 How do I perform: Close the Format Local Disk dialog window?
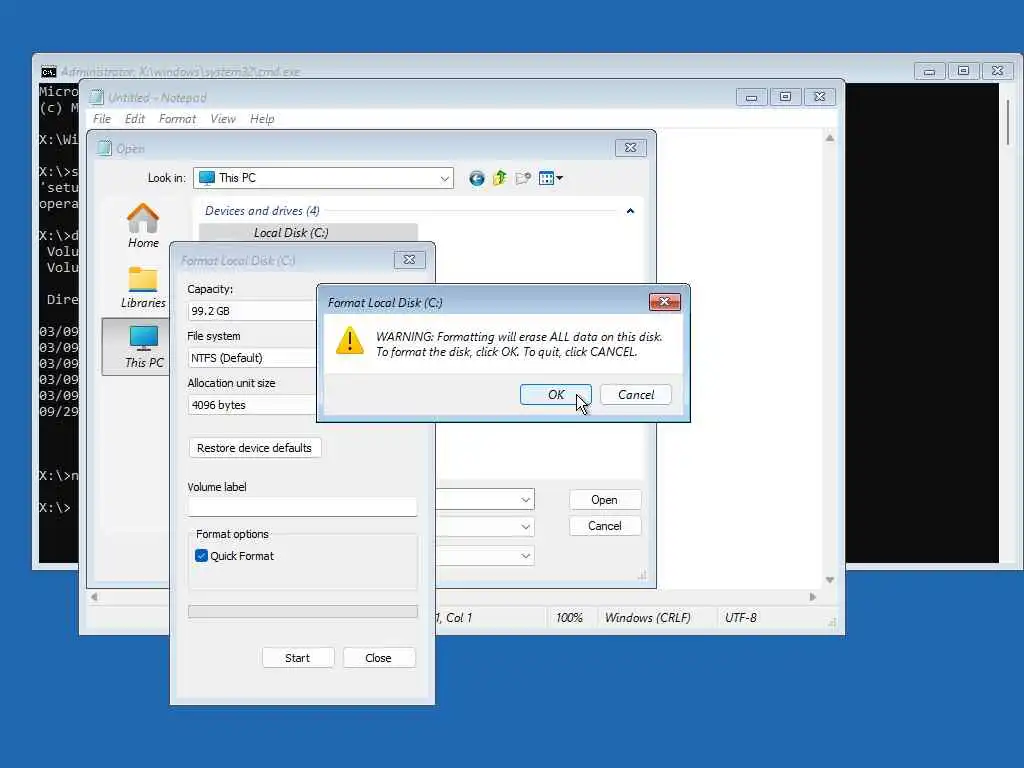(409, 260)
